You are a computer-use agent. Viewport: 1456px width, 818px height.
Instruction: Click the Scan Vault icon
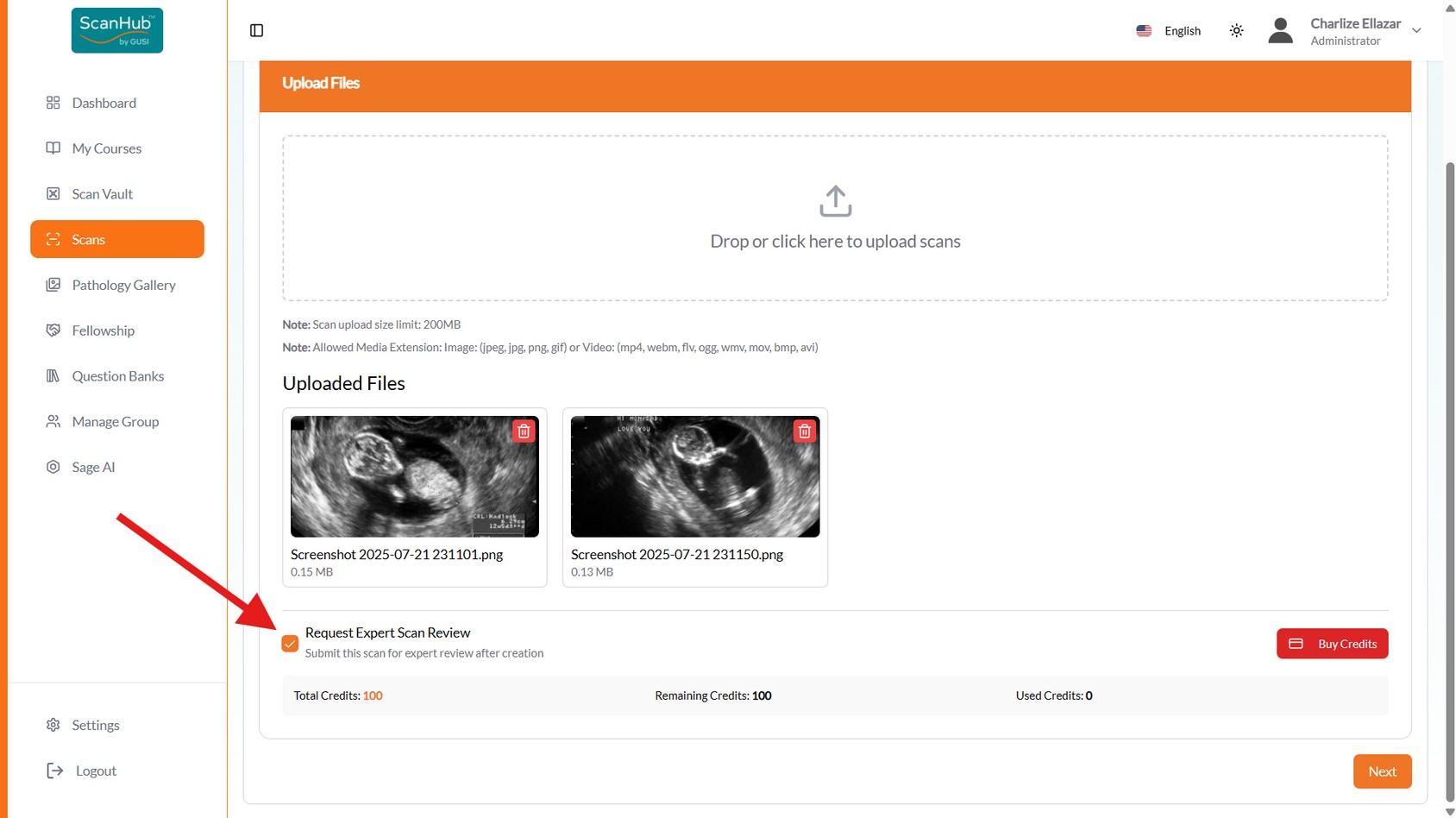[x=53, y=194]
